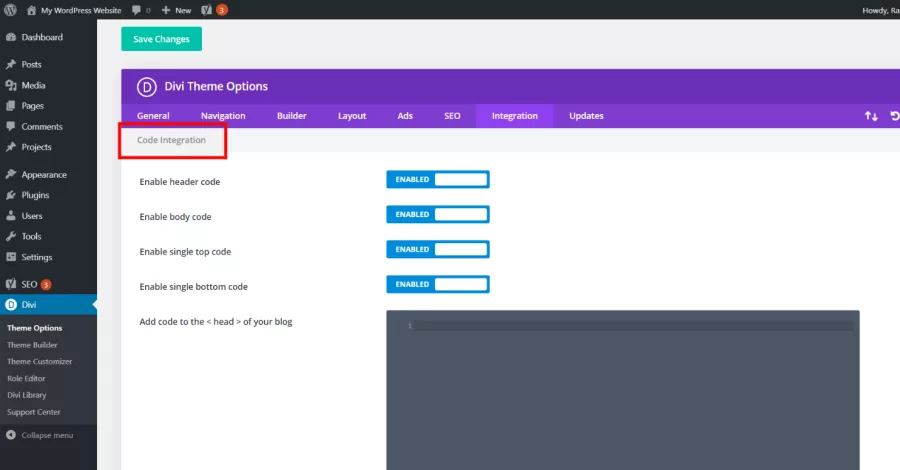The width and height of the screenshot is (900, 470).
Task: Click the Enable header code label
Action: [180, 182]
